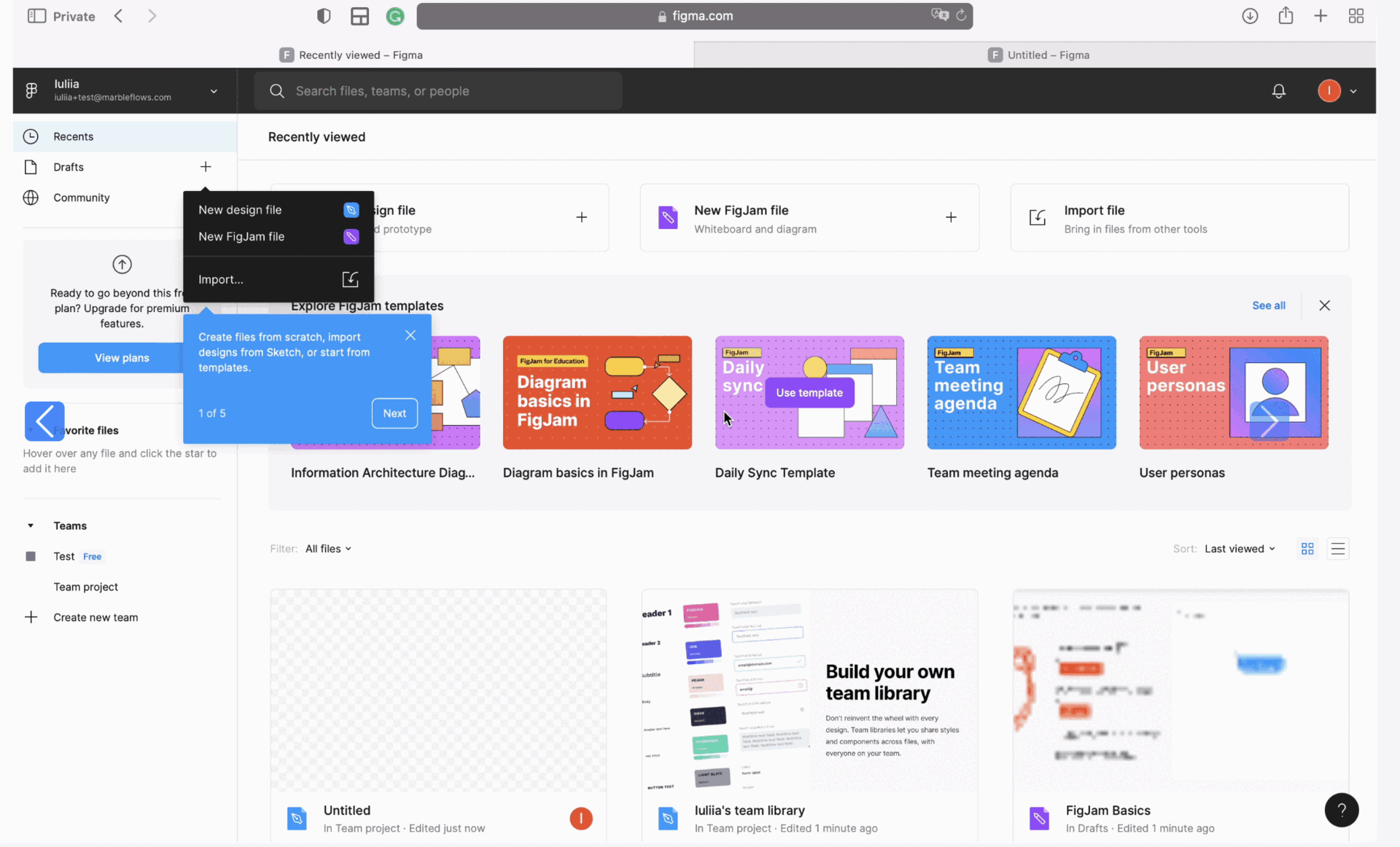Click the View plans button
The image size is (1400, 847).
(121, 358)
